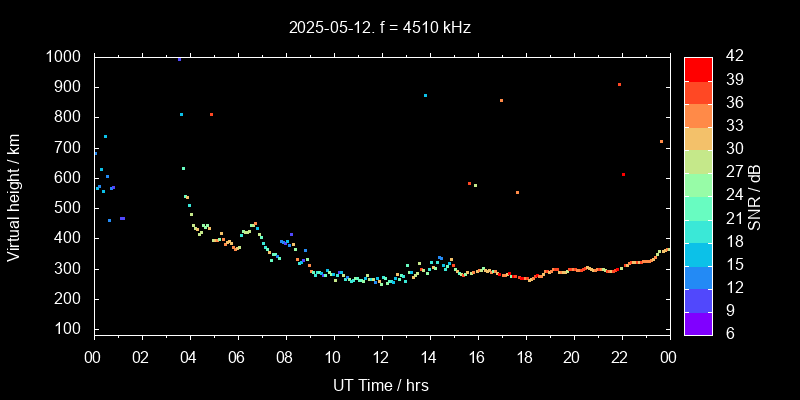The width and height of the screenshot is (800, 400).
Task: Pick the orange 33–36 dB colorbar segment
Action: pos(698,114)
